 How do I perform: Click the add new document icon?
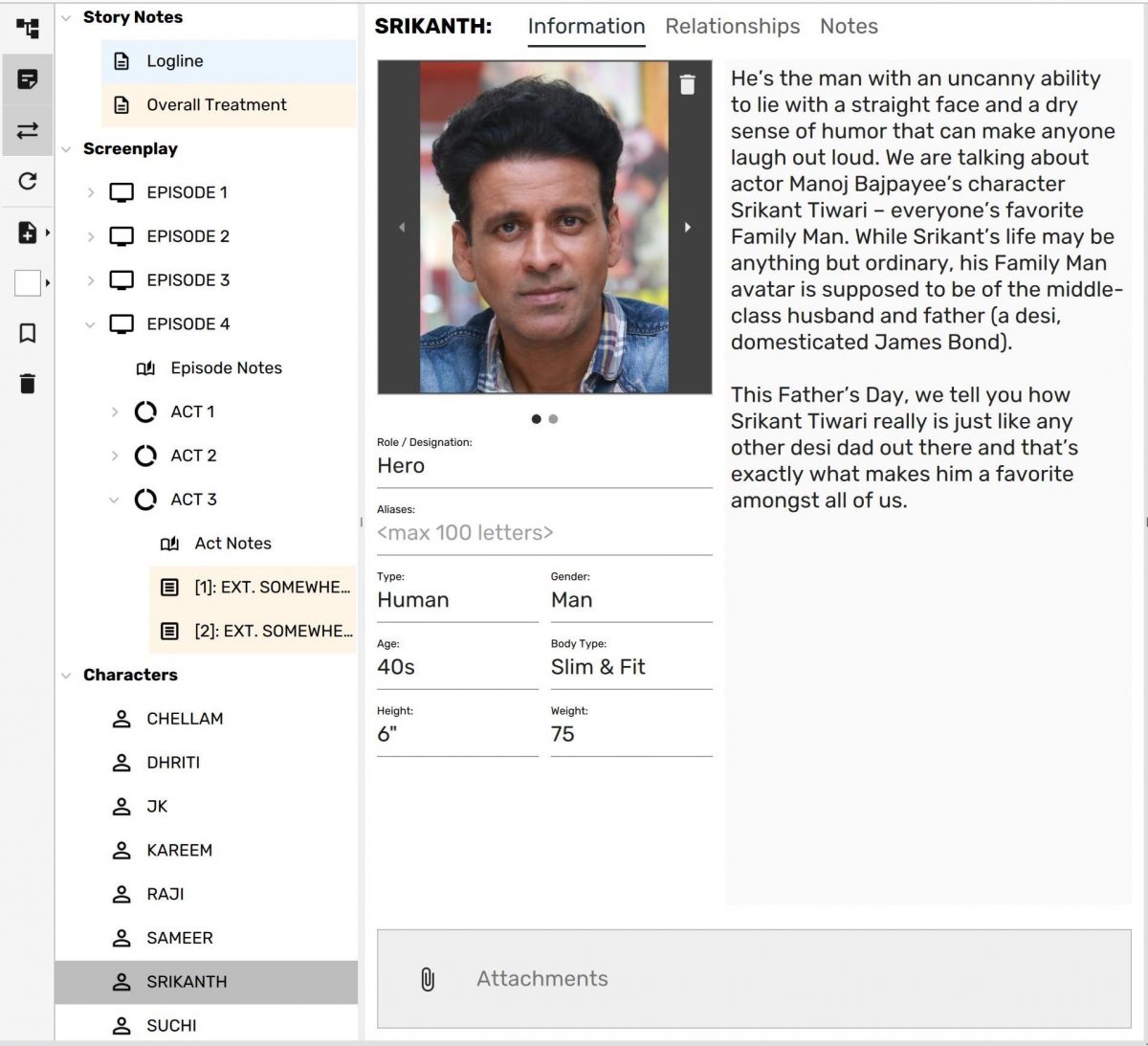click(x=28, y=232)
